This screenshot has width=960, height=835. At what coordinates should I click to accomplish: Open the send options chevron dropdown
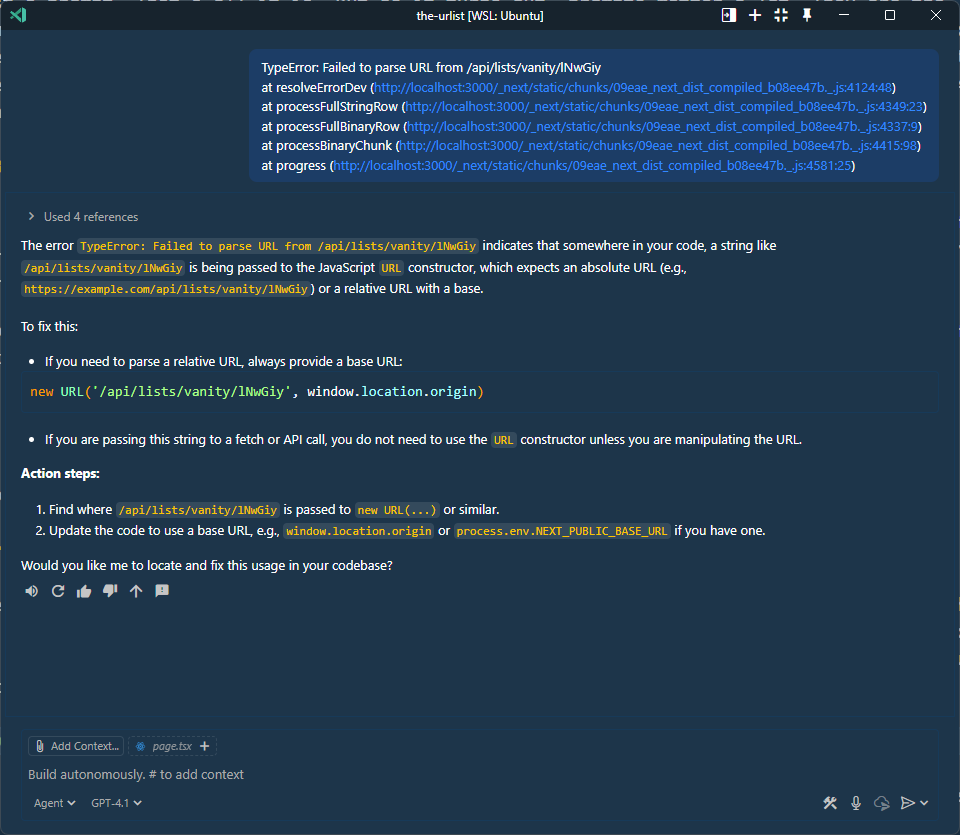[x=924, y=803]
